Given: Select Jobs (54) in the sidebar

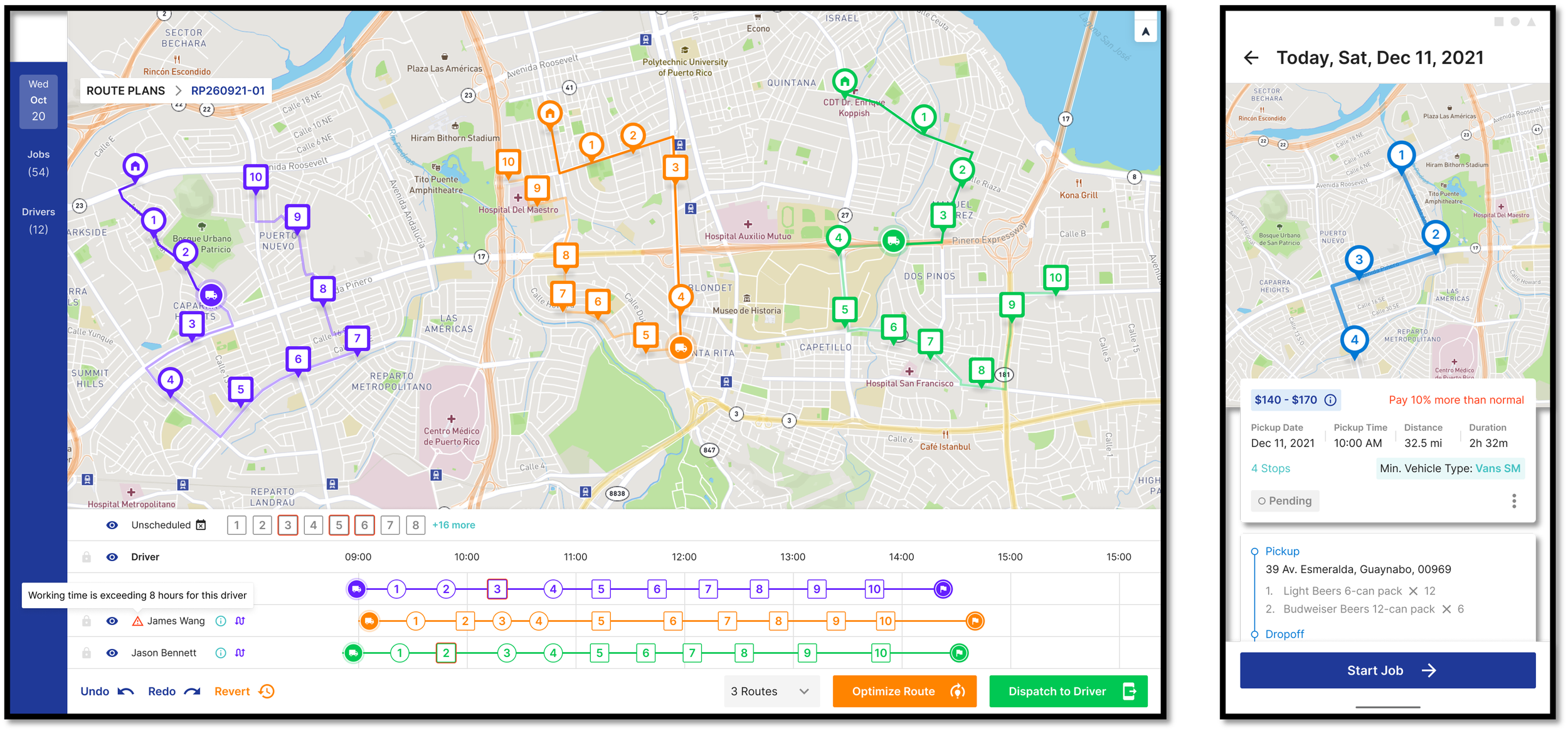Looking at the screenshot, I should pos(38,162).
